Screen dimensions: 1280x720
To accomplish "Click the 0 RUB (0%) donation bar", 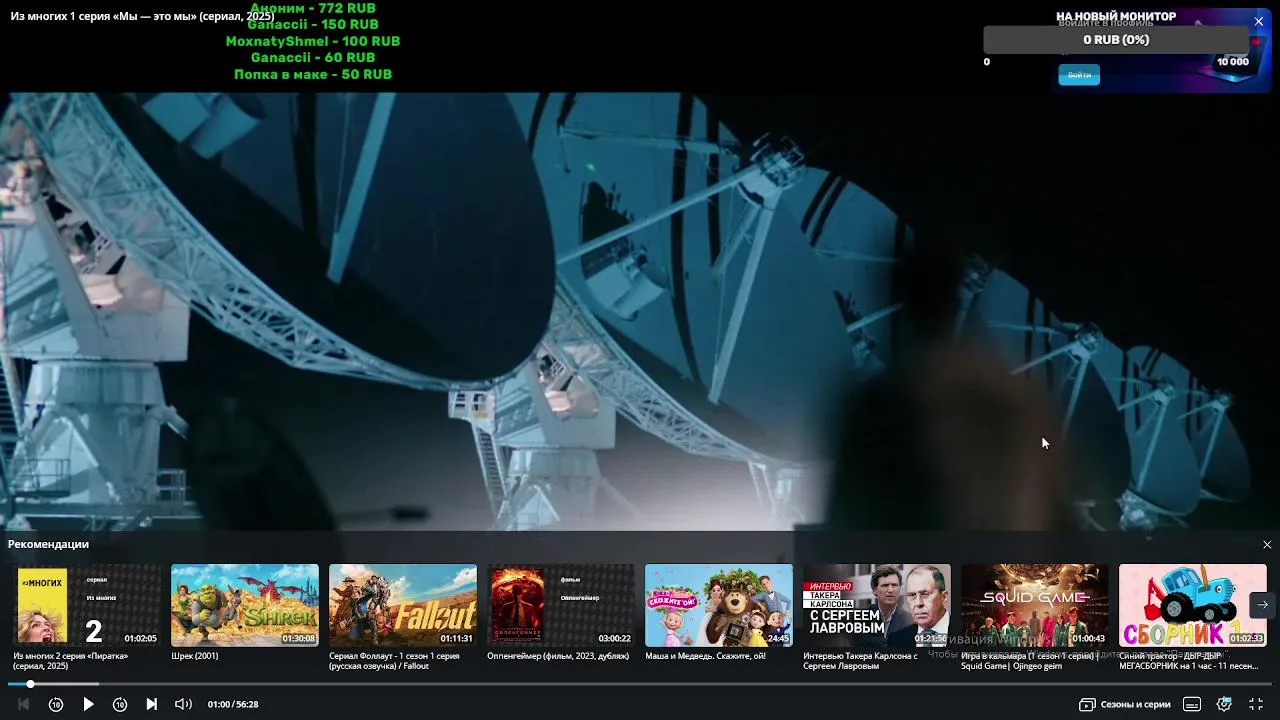I will click(x=1116, y=40).
